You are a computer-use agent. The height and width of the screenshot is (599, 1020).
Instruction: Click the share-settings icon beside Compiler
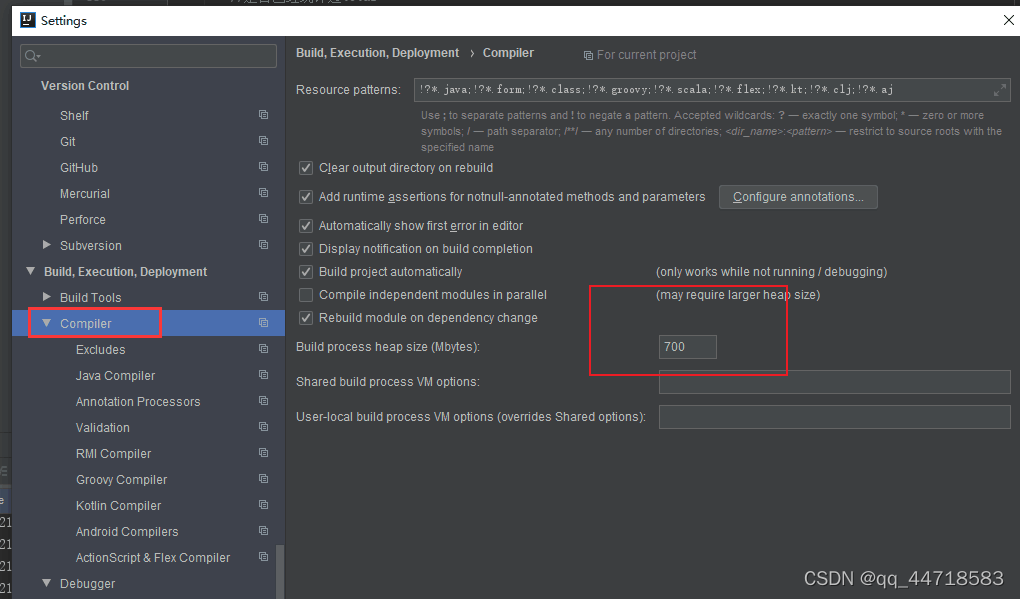tap(263, 322)
